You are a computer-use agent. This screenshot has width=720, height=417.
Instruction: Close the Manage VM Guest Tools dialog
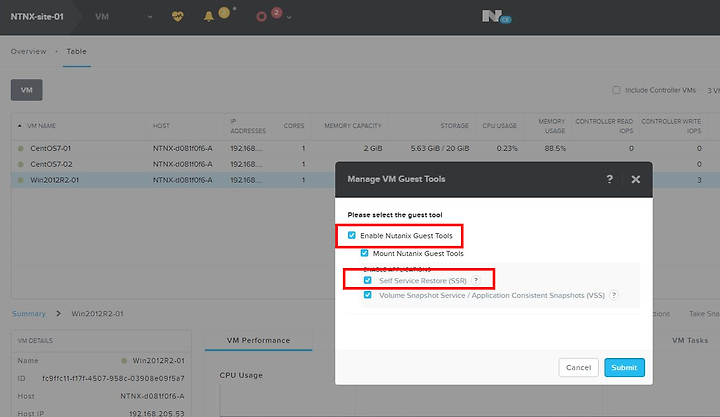(636, 180)
